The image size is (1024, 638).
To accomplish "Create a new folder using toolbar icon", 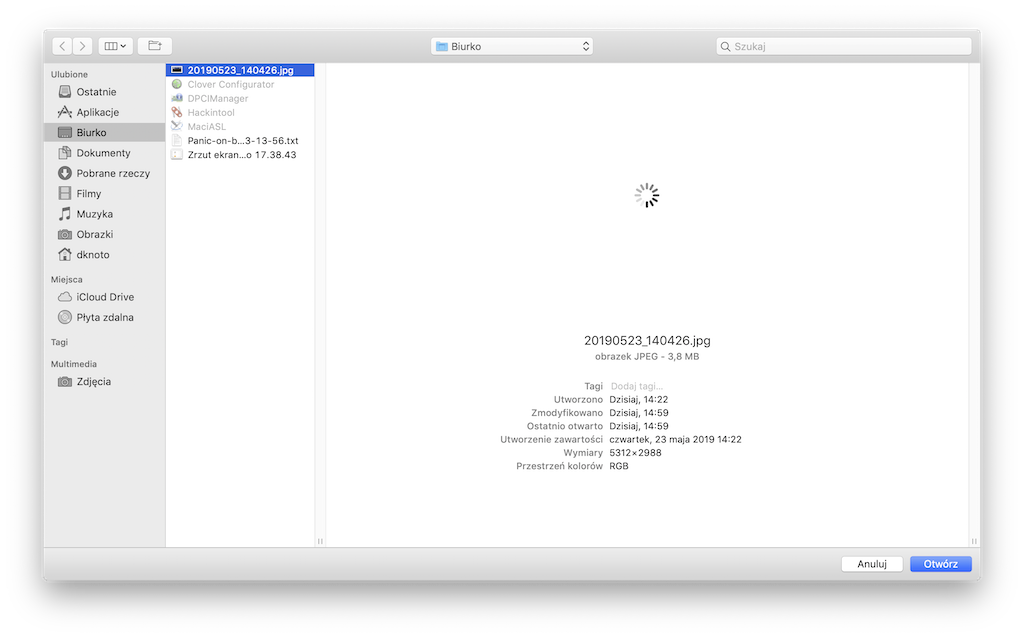I will (x=155, y=46).
